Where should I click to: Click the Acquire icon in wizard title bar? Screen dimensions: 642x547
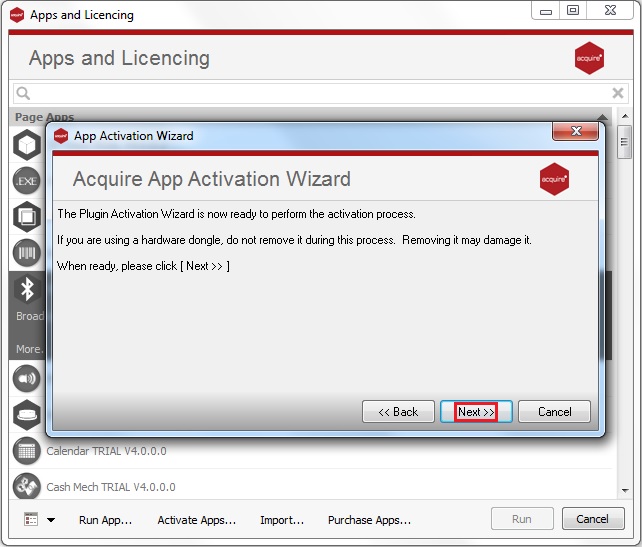coord(61,136)
